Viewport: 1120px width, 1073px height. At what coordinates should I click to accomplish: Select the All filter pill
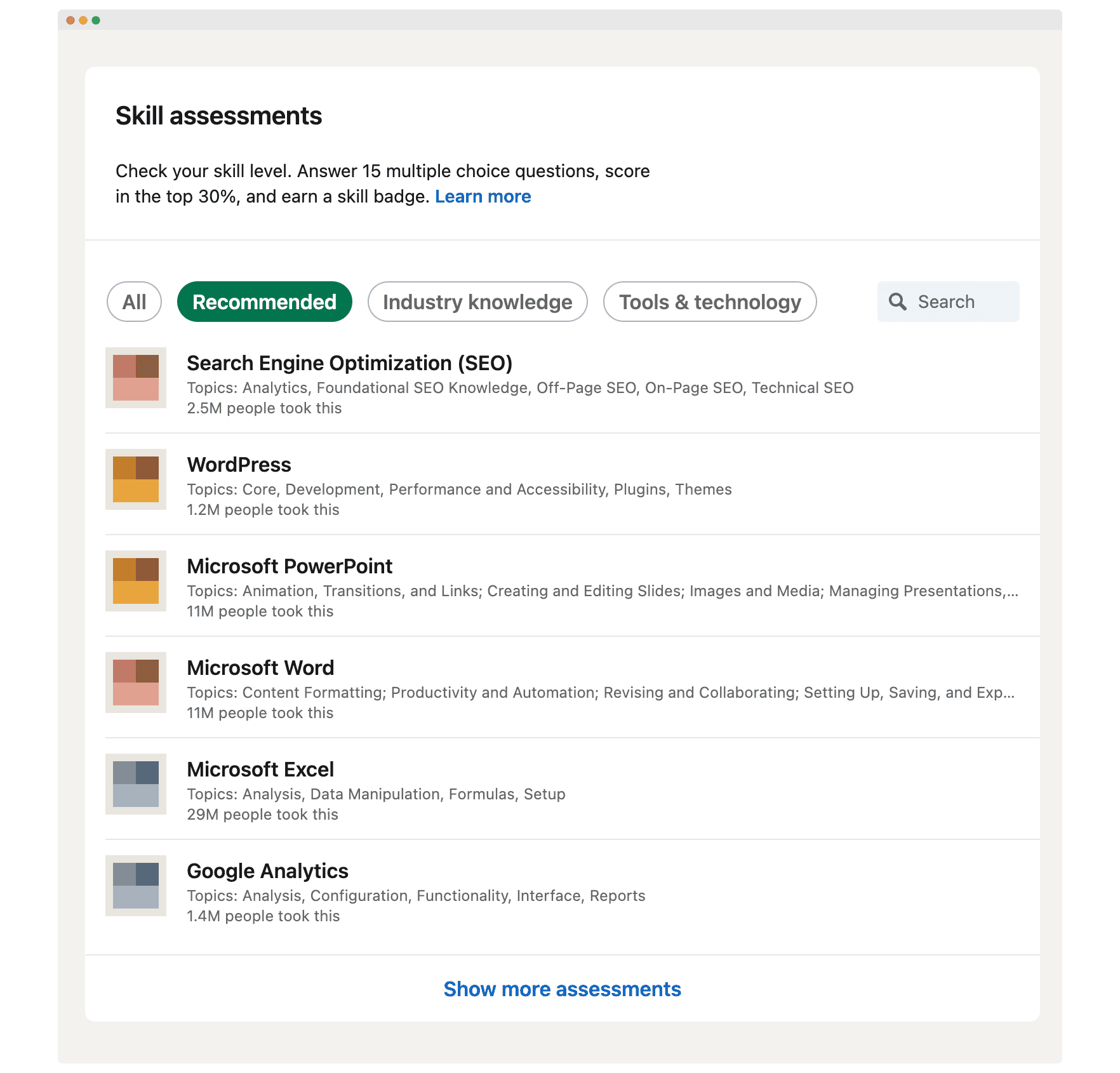(x=133, y=302)
